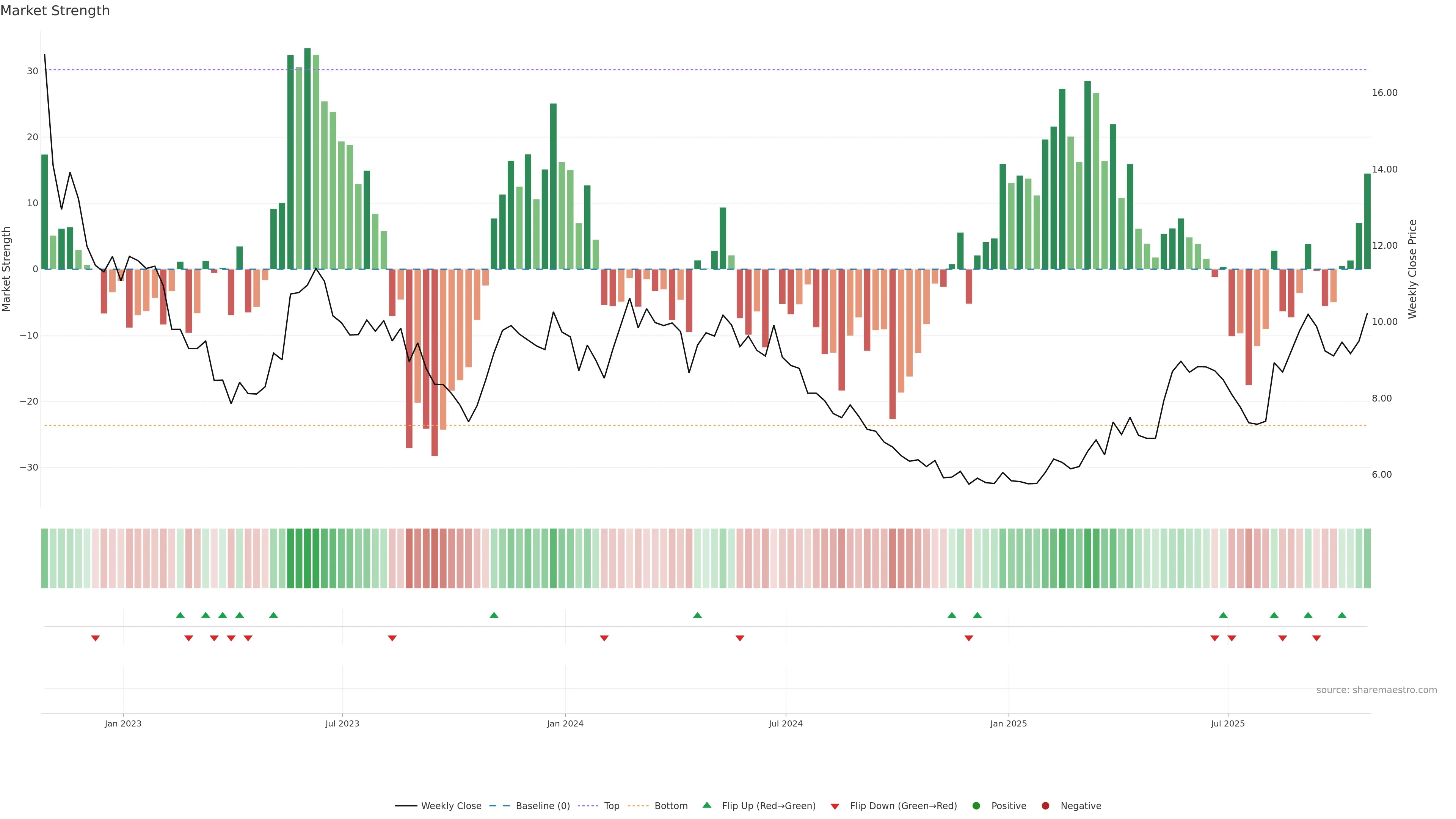Viewport: 1456px width, 819px height.
Task: Click the green Positive circle legend icon
Action: tap(976, 806)
